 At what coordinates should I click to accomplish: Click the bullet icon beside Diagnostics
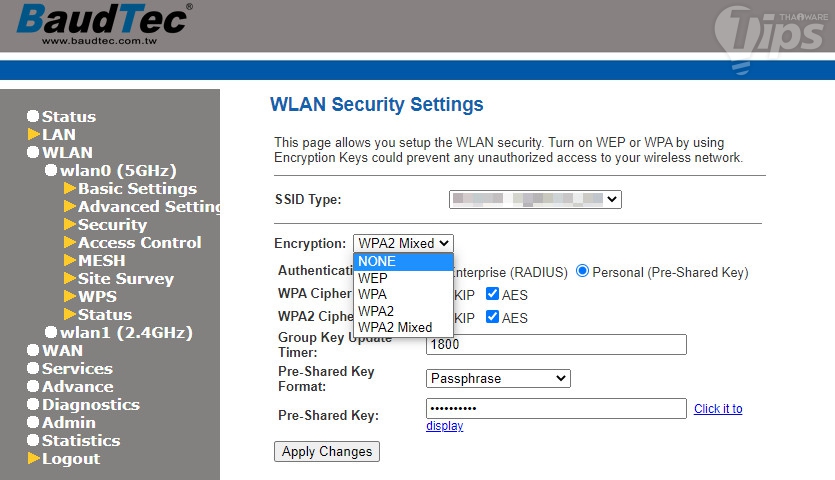tap(34, 405)
